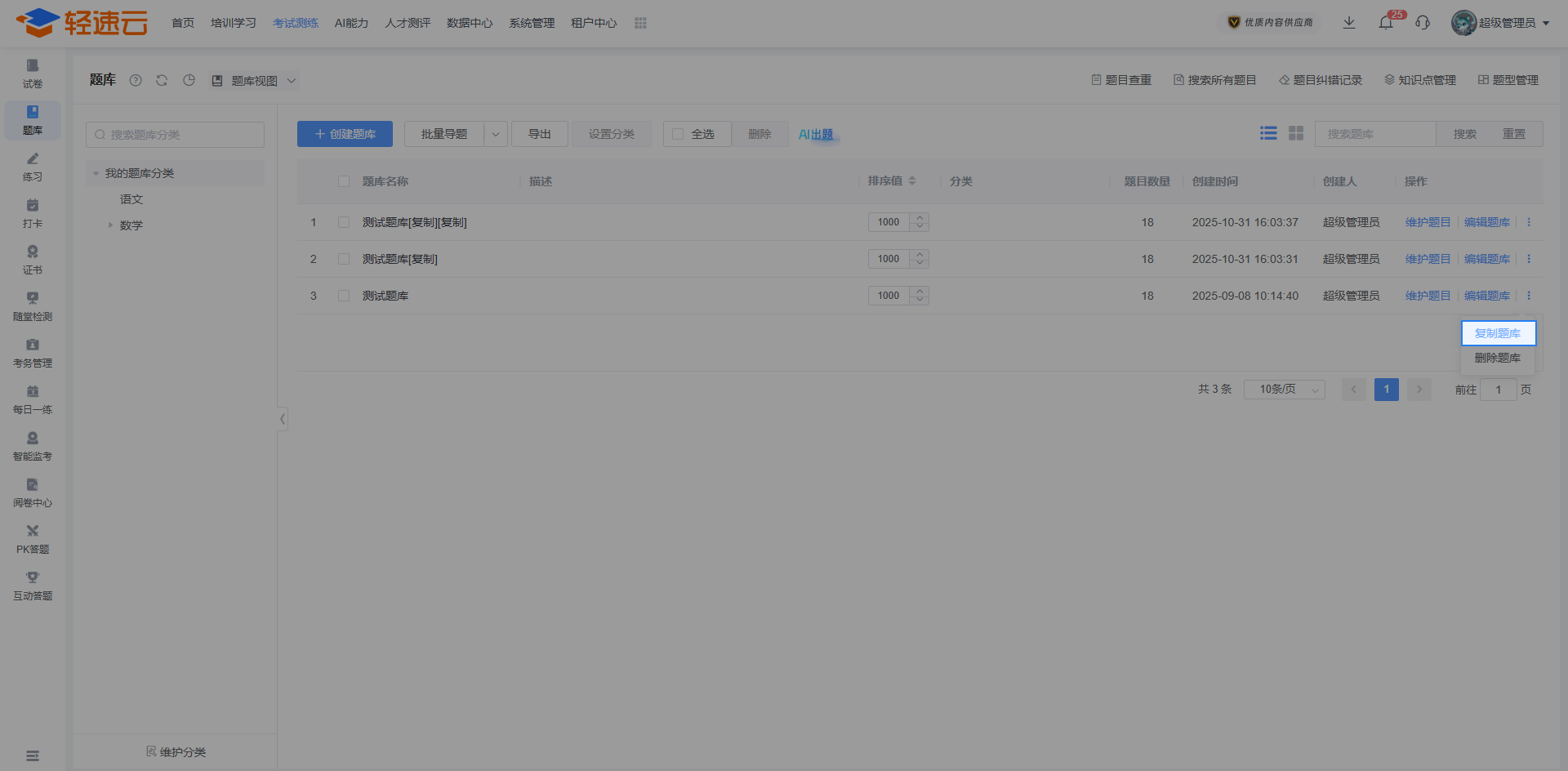Expand the 数学 category tree node
1568x771 pixels.
point(110,225)
